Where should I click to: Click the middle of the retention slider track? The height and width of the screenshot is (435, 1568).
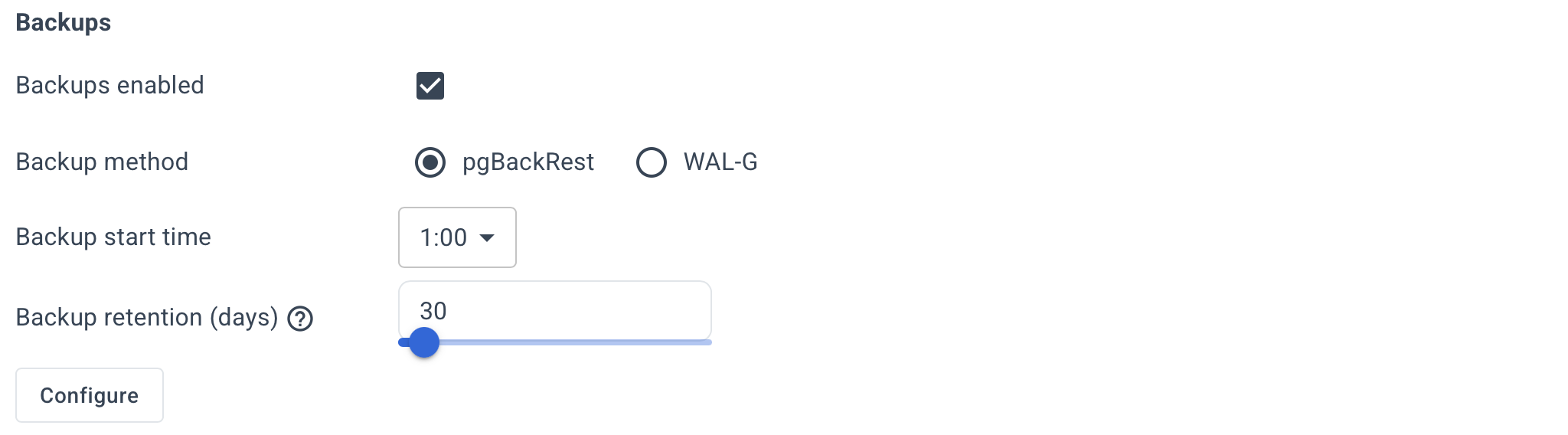(555, 342)
